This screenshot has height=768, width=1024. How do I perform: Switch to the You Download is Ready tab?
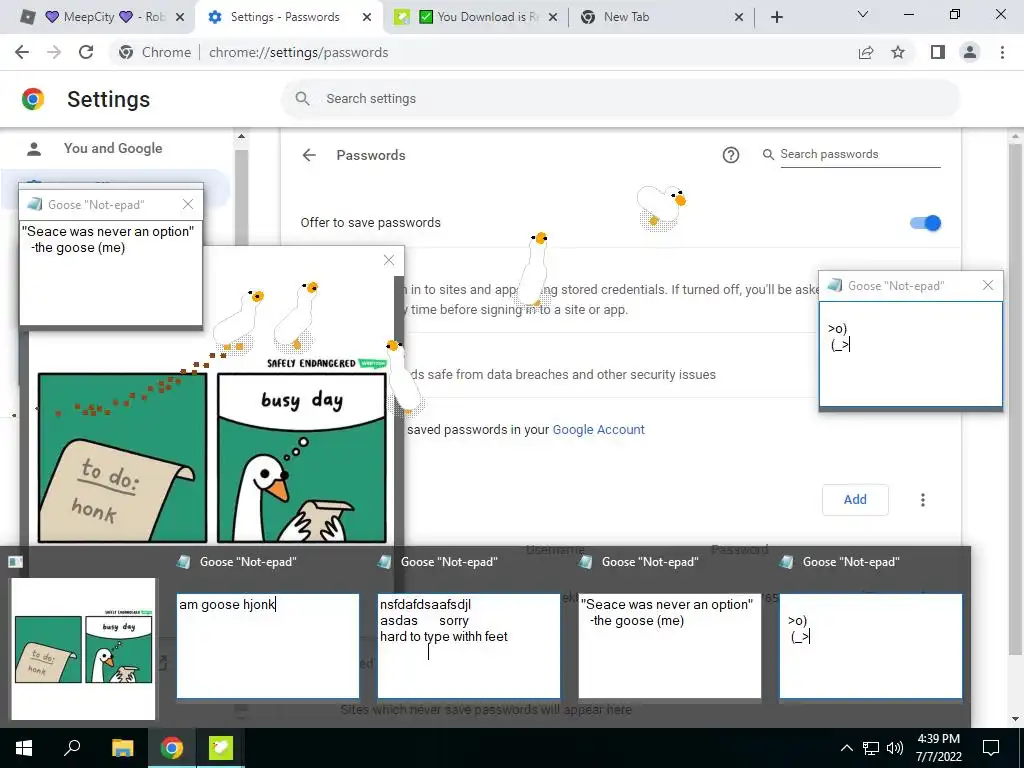(x=477, y=17)
